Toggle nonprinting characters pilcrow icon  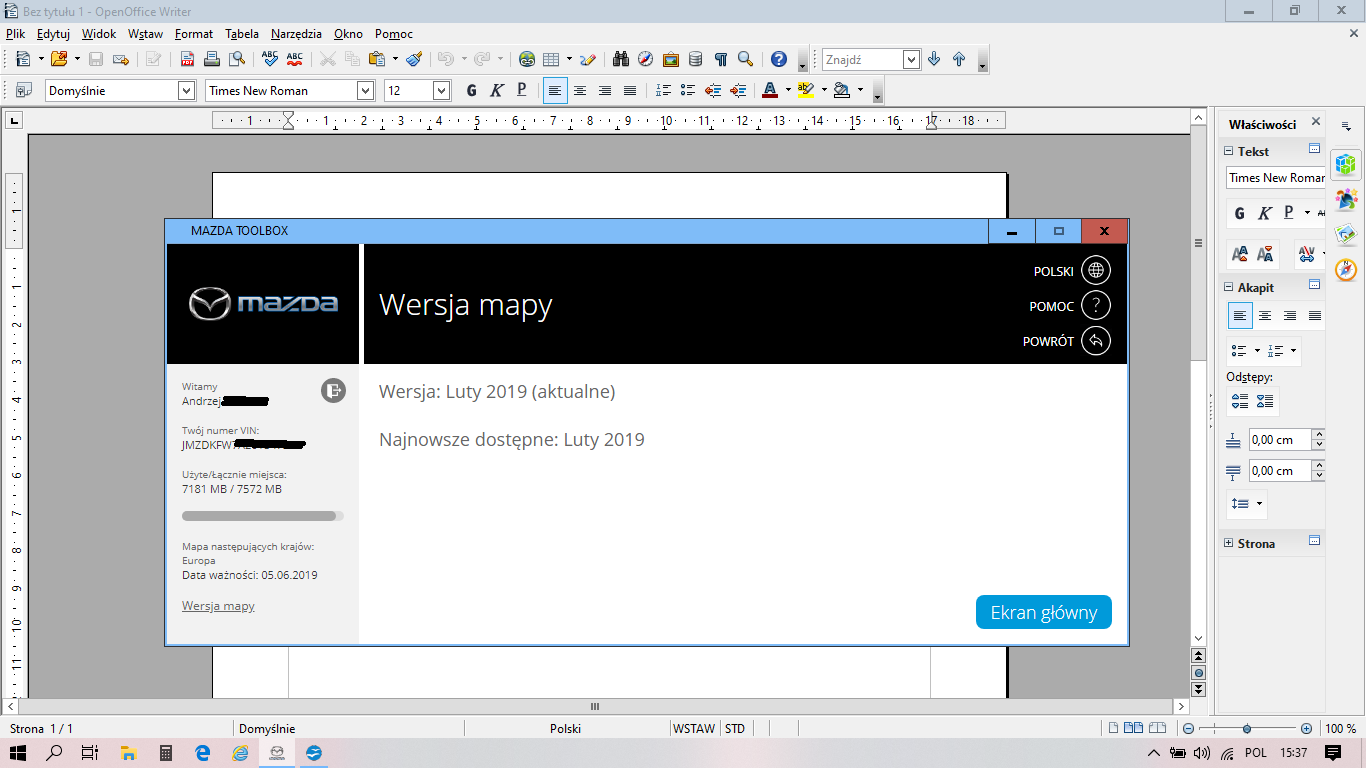720,59
